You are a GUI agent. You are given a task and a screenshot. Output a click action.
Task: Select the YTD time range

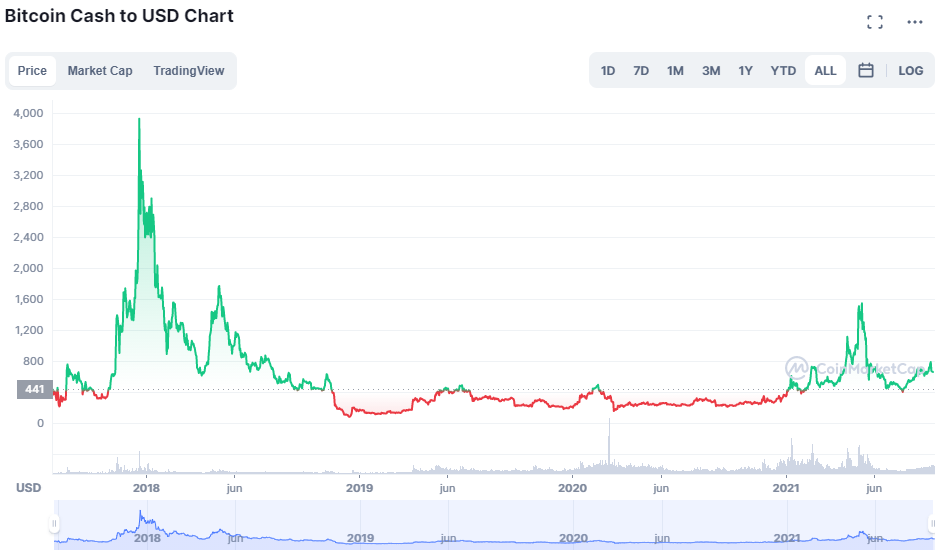pos(783,71)
